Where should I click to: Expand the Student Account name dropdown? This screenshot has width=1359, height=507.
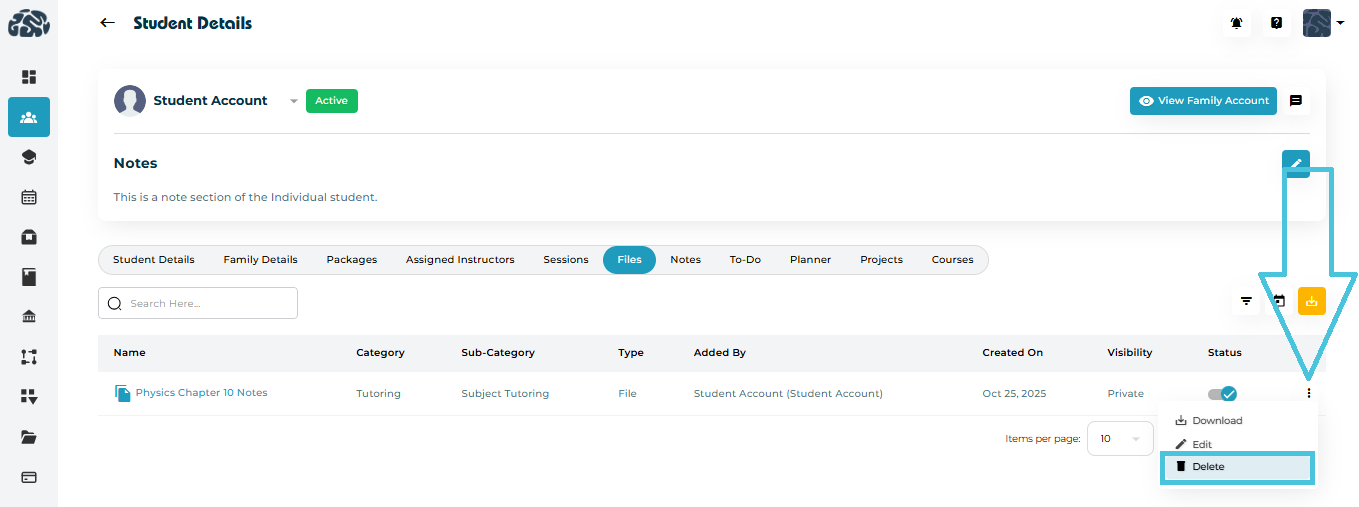click(293, 101)
